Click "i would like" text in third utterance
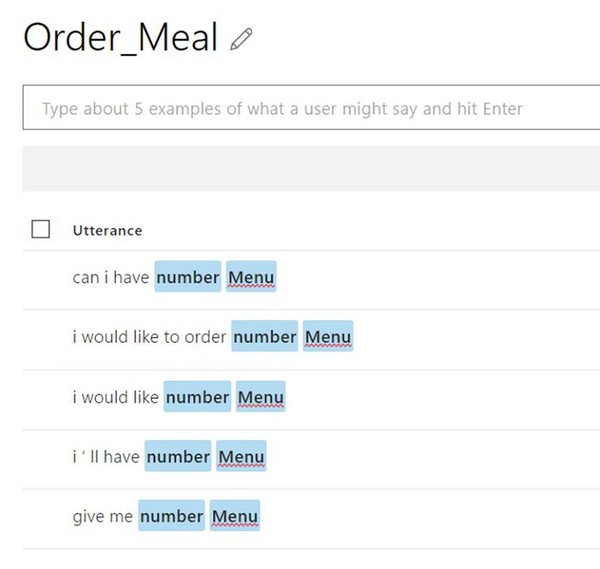The image size is (600, 569). click(115, 398)
